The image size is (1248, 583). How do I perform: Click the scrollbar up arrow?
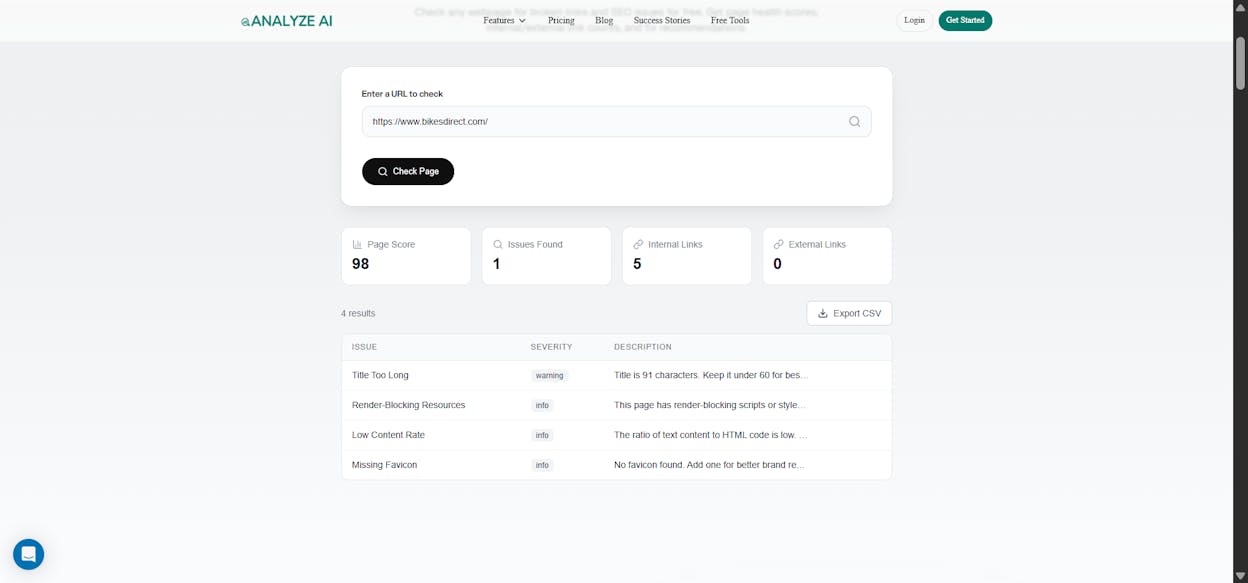point(1240,7)
